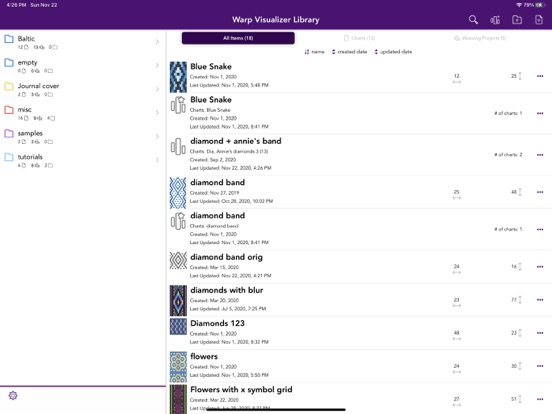552x414 pixels.
Task: Open flowers pattern thumbnail
Action: pyautogui.click(x=178, y=367)
